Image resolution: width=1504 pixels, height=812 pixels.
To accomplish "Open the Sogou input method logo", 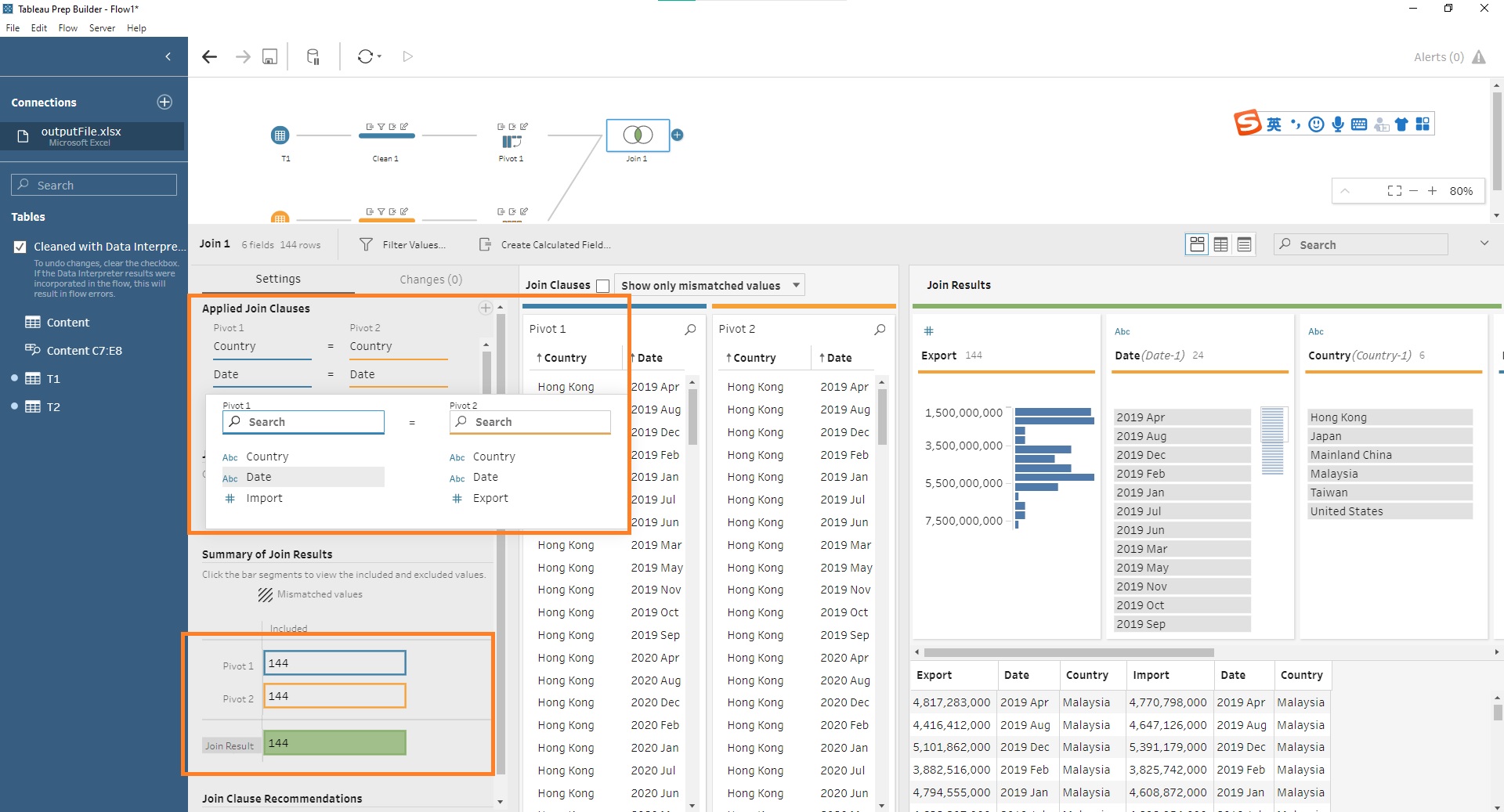I will pyautogui.click(x=1247, y=124).
